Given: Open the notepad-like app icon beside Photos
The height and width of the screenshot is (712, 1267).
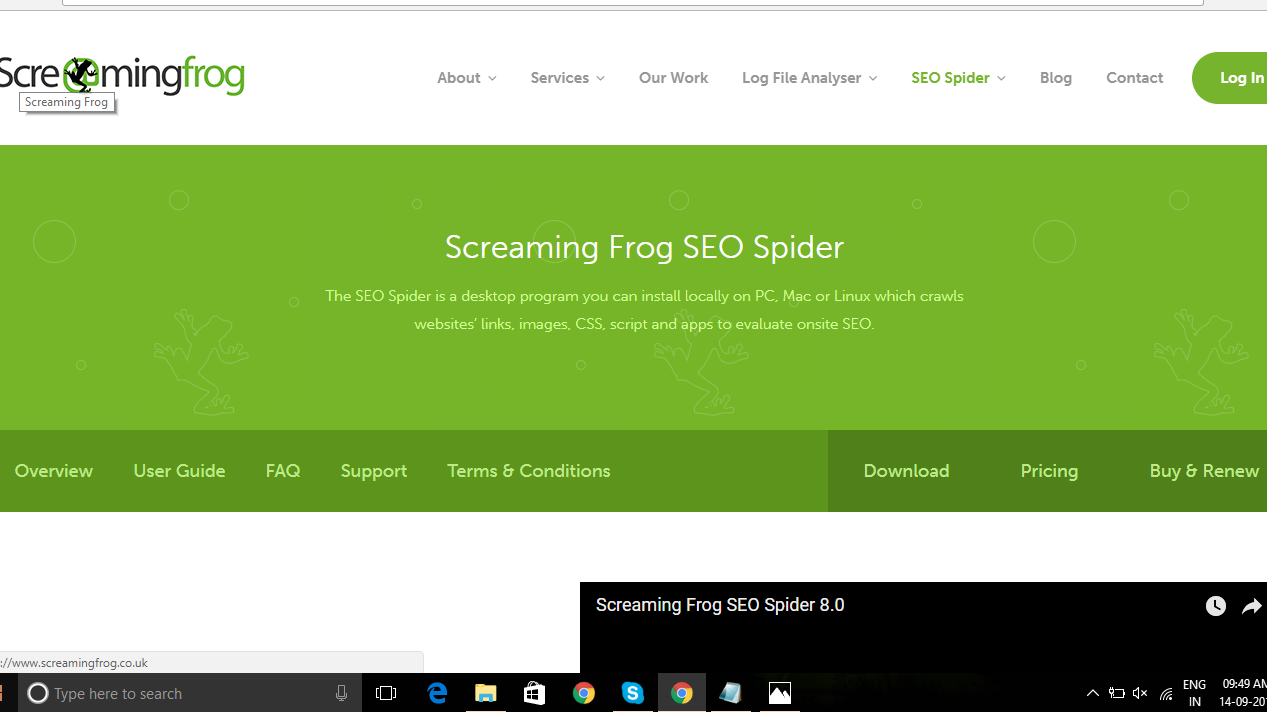Looking at the screenshot, I should [731, 693].
